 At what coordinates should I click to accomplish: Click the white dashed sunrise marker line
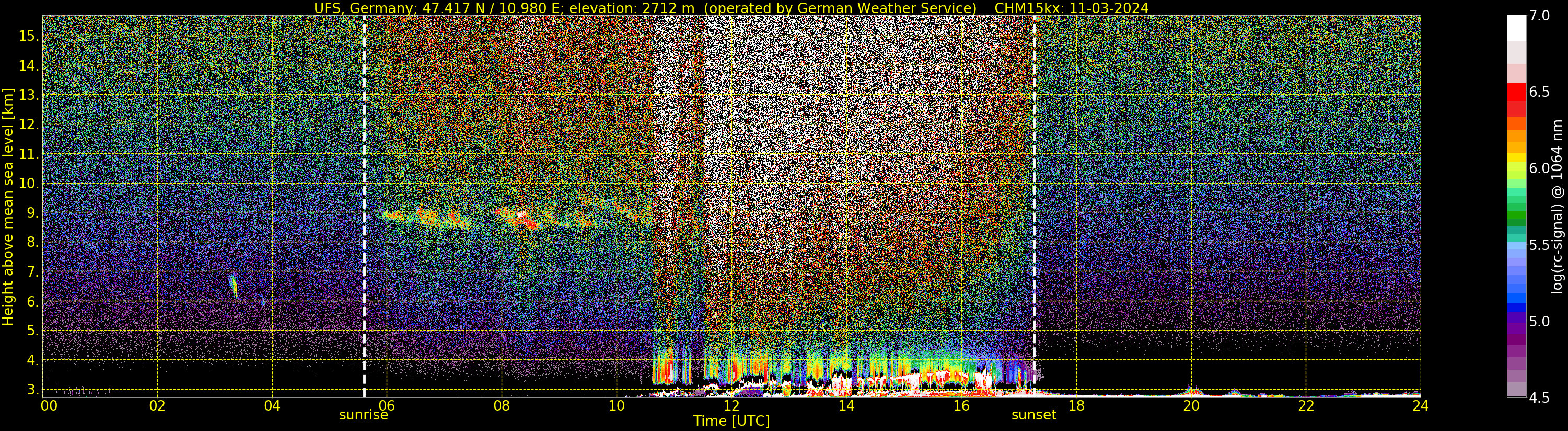364,206
